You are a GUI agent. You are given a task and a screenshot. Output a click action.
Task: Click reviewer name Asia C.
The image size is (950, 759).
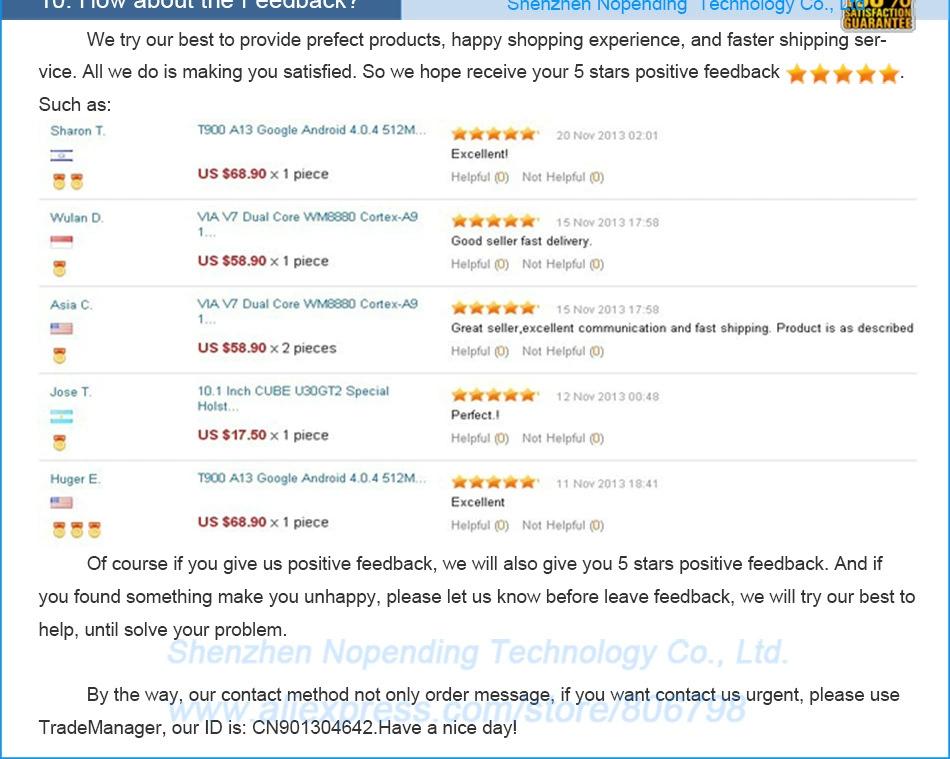click(71, 305)
